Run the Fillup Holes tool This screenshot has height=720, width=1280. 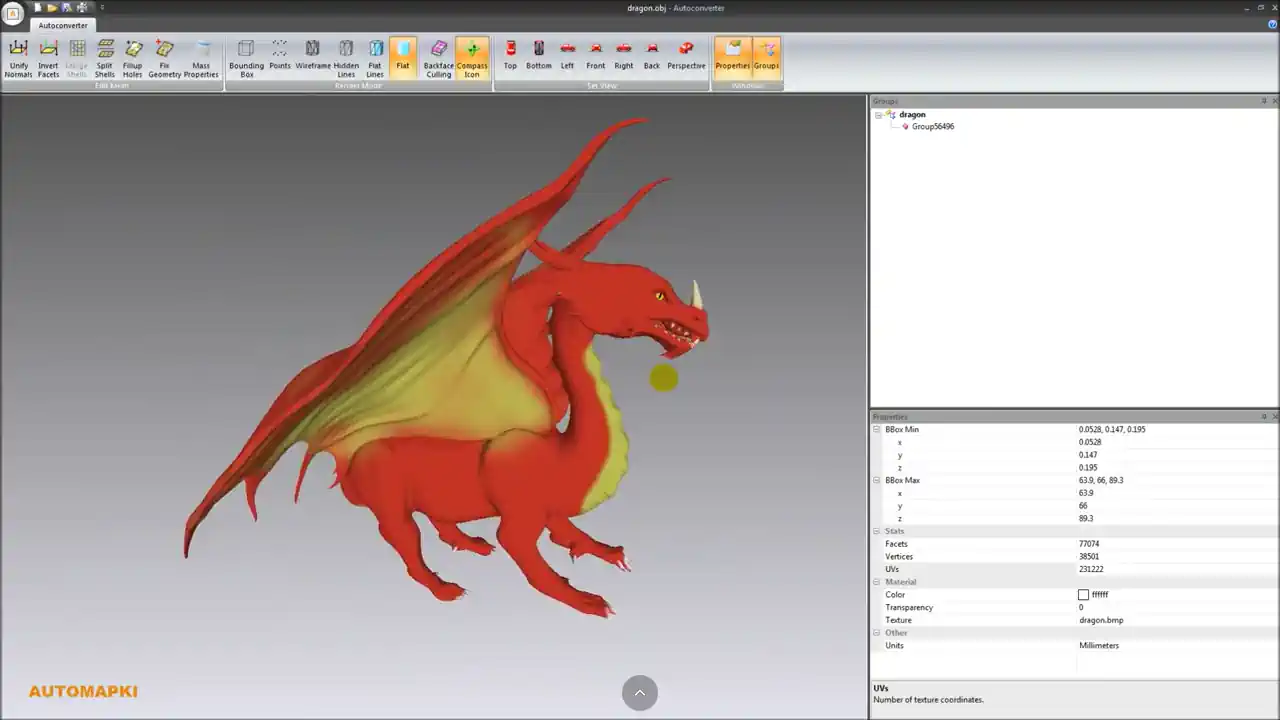point(133,58)
